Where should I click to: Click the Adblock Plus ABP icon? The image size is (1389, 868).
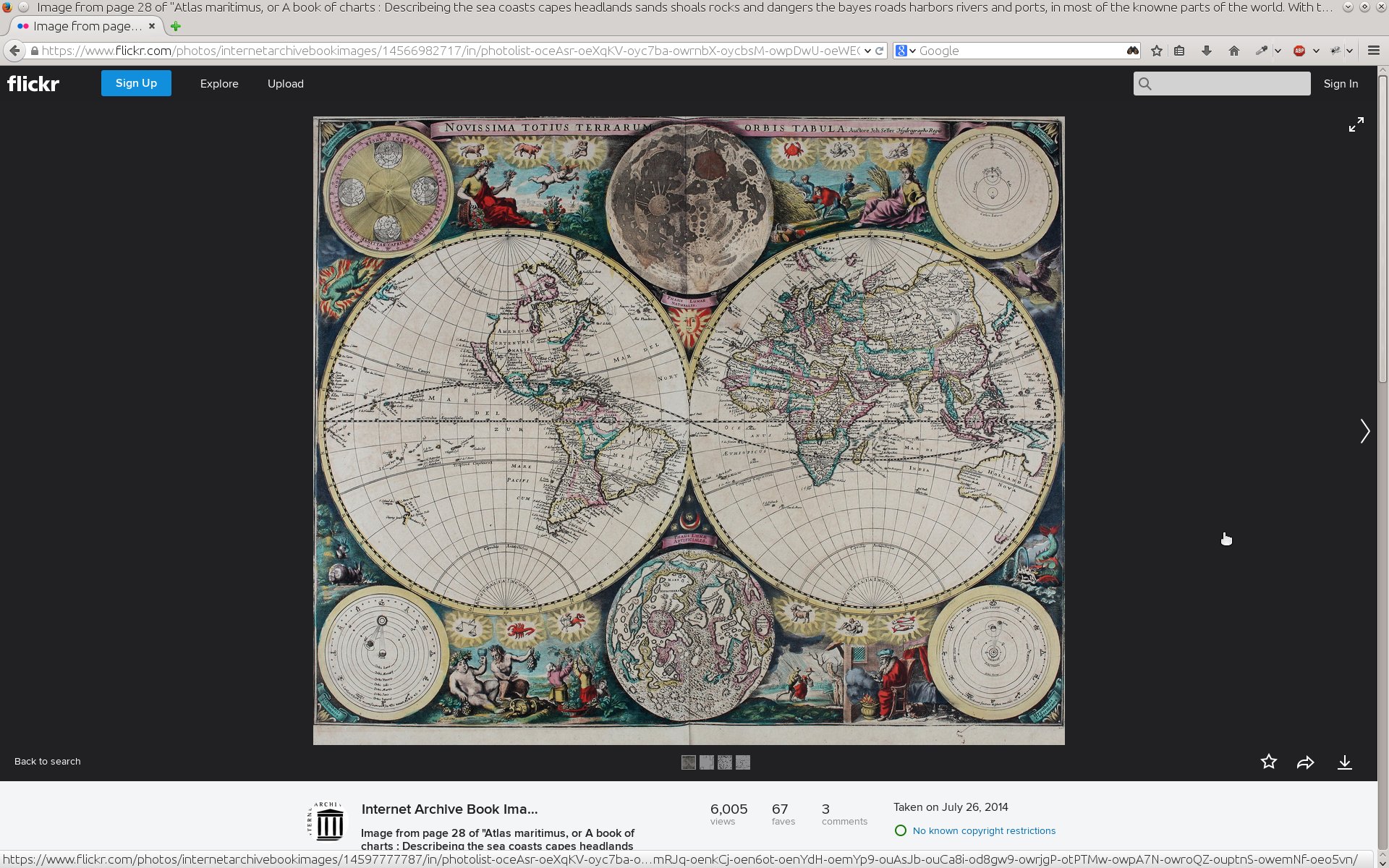point(1299,51)
